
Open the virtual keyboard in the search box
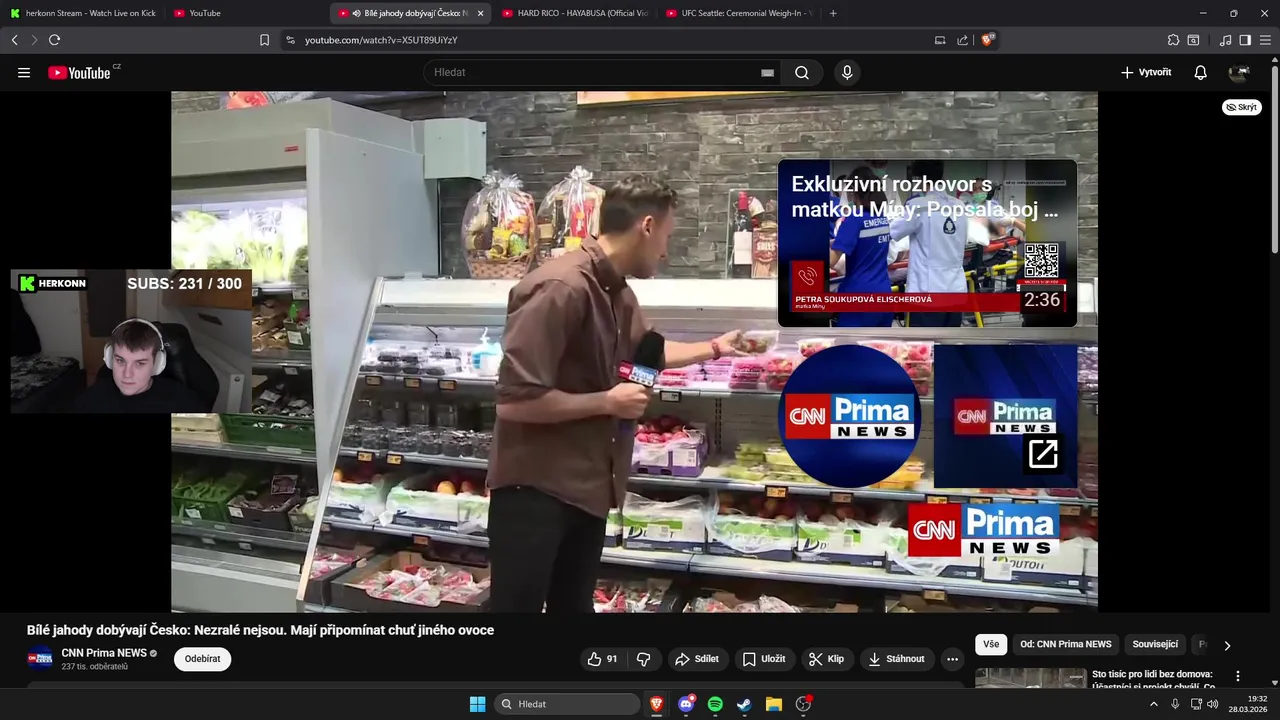pyautogui.click(x=767, y=73)
